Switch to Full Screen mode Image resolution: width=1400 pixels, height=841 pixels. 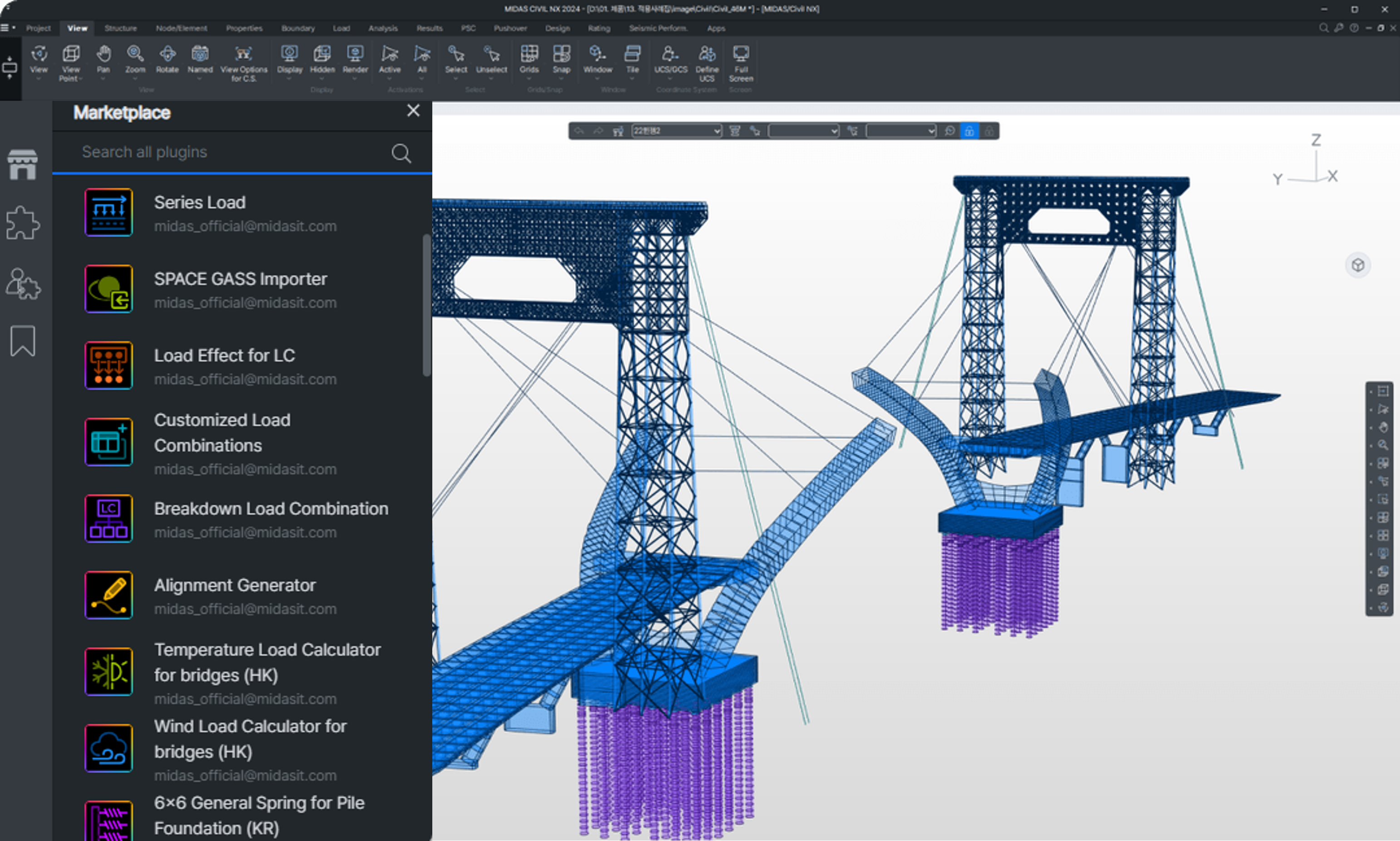tap(741, 64)
